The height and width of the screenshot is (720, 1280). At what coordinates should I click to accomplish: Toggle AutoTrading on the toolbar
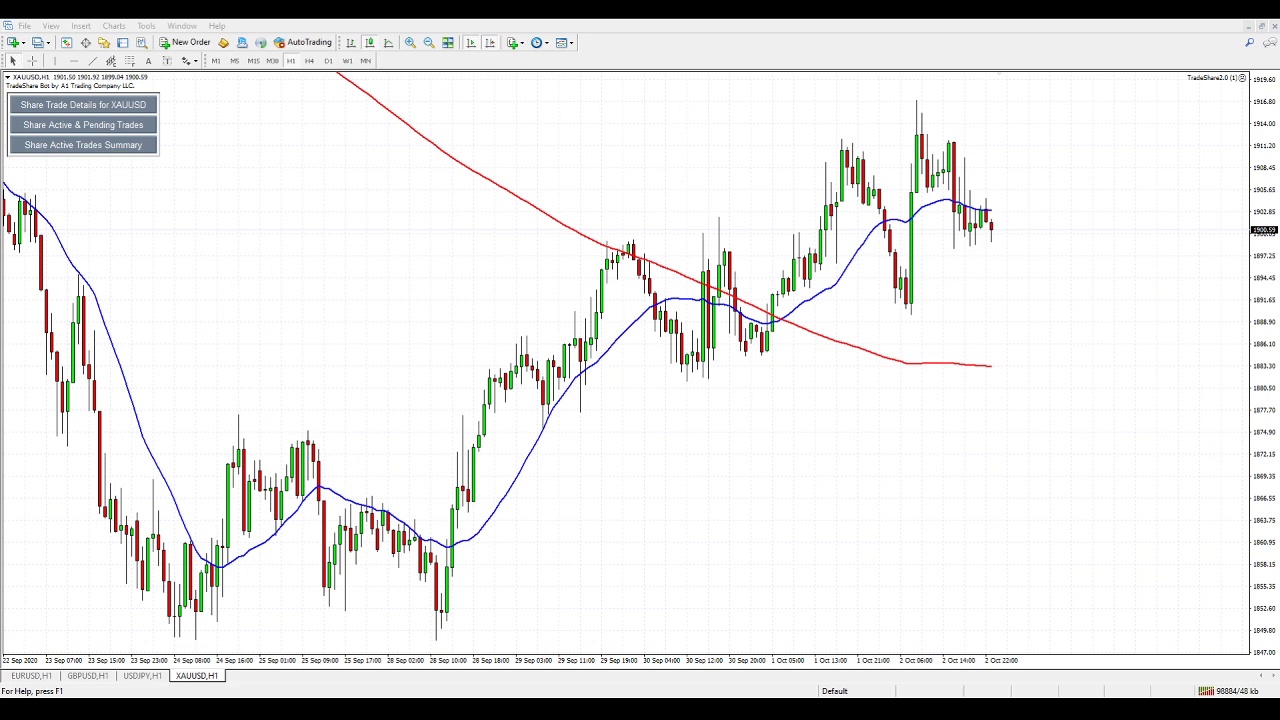tap(303, 42)
